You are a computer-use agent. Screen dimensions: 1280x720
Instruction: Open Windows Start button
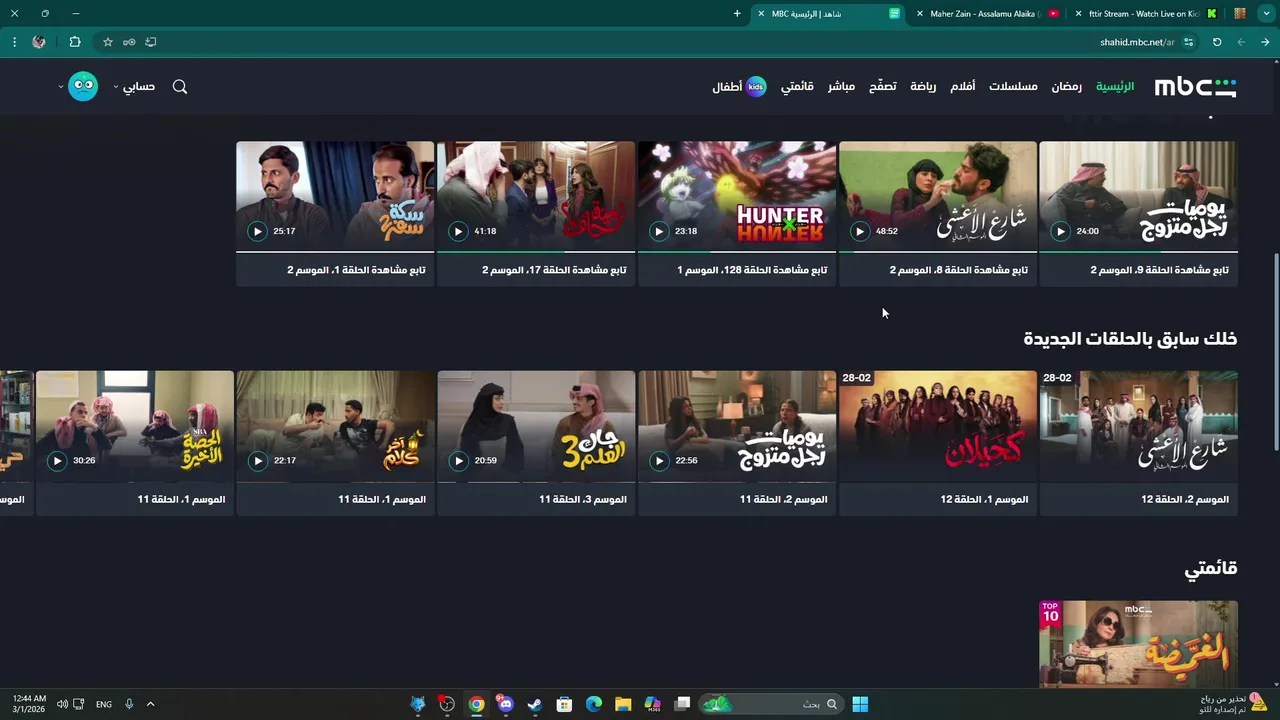coord(860,704)
